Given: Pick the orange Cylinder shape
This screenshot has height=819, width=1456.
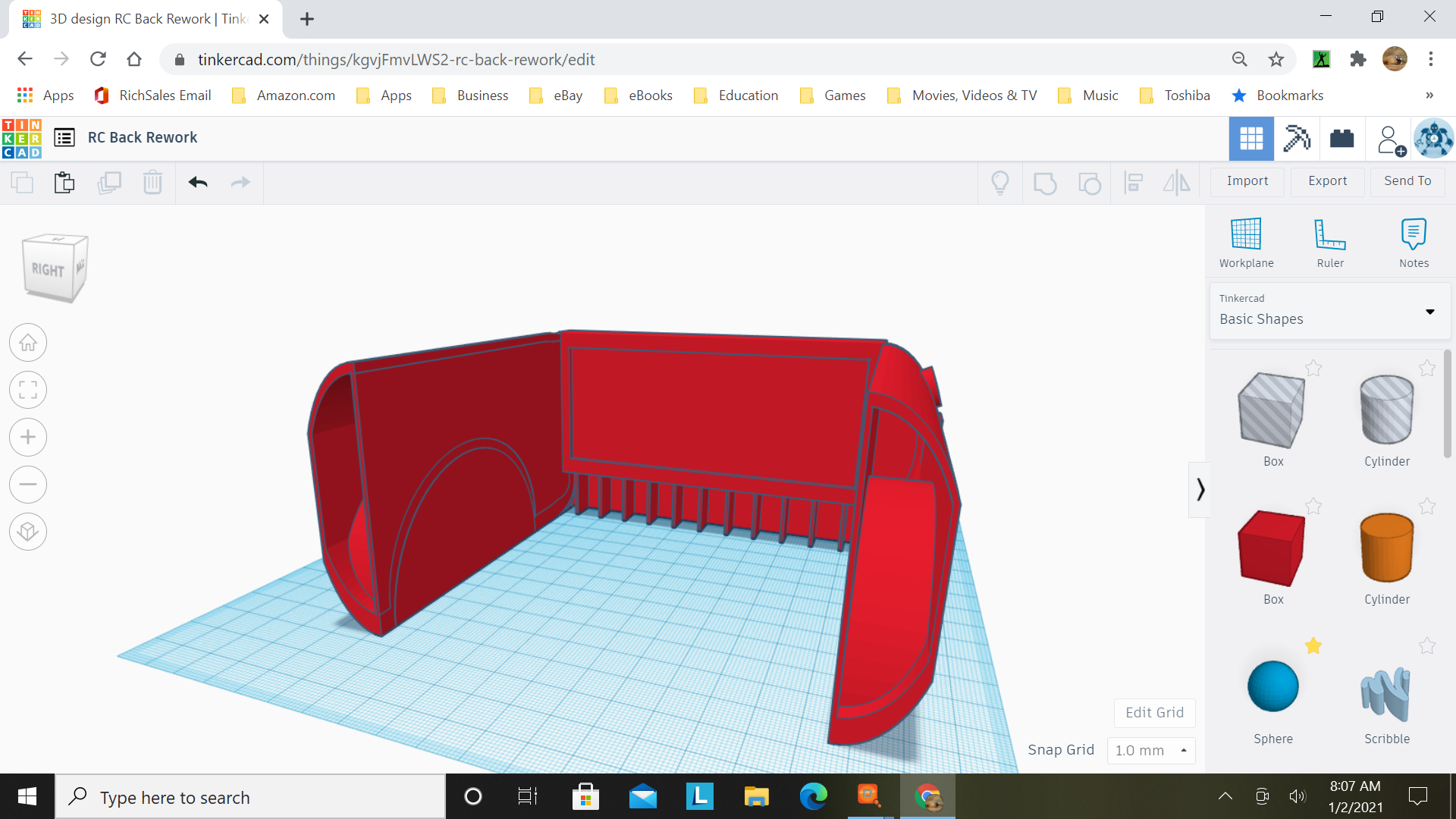Looking at the screenshot, I should (x=1386, y=548).
